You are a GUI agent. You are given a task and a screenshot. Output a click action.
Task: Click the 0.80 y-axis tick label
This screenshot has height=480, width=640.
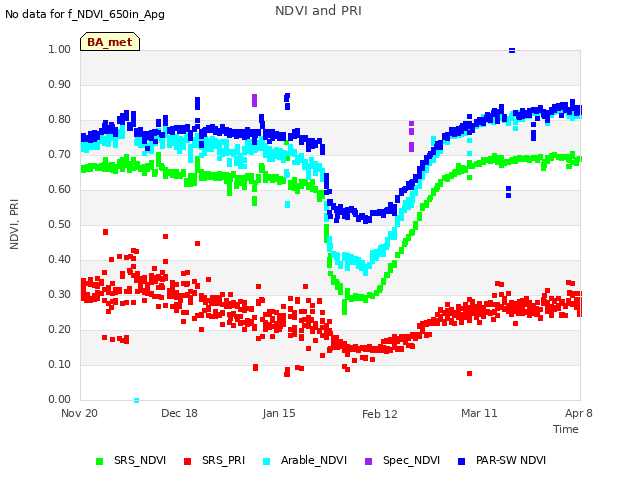point(60,120)
